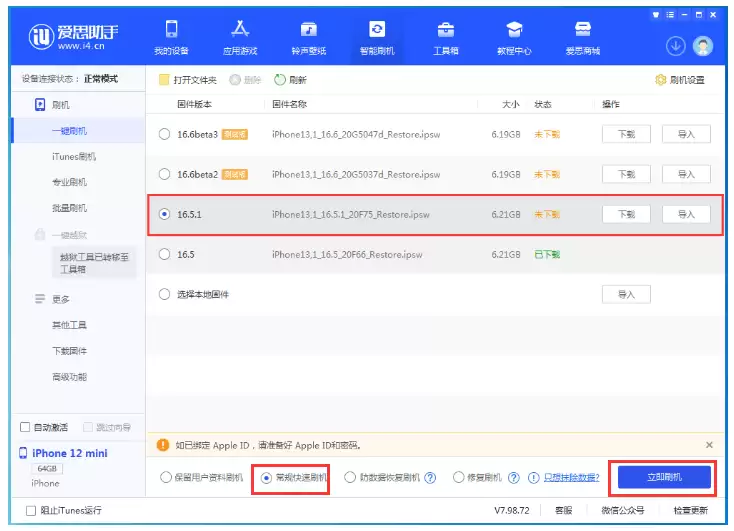
Task: Open 批量刷机 in sidebar
Action: (x=69, y=208)
